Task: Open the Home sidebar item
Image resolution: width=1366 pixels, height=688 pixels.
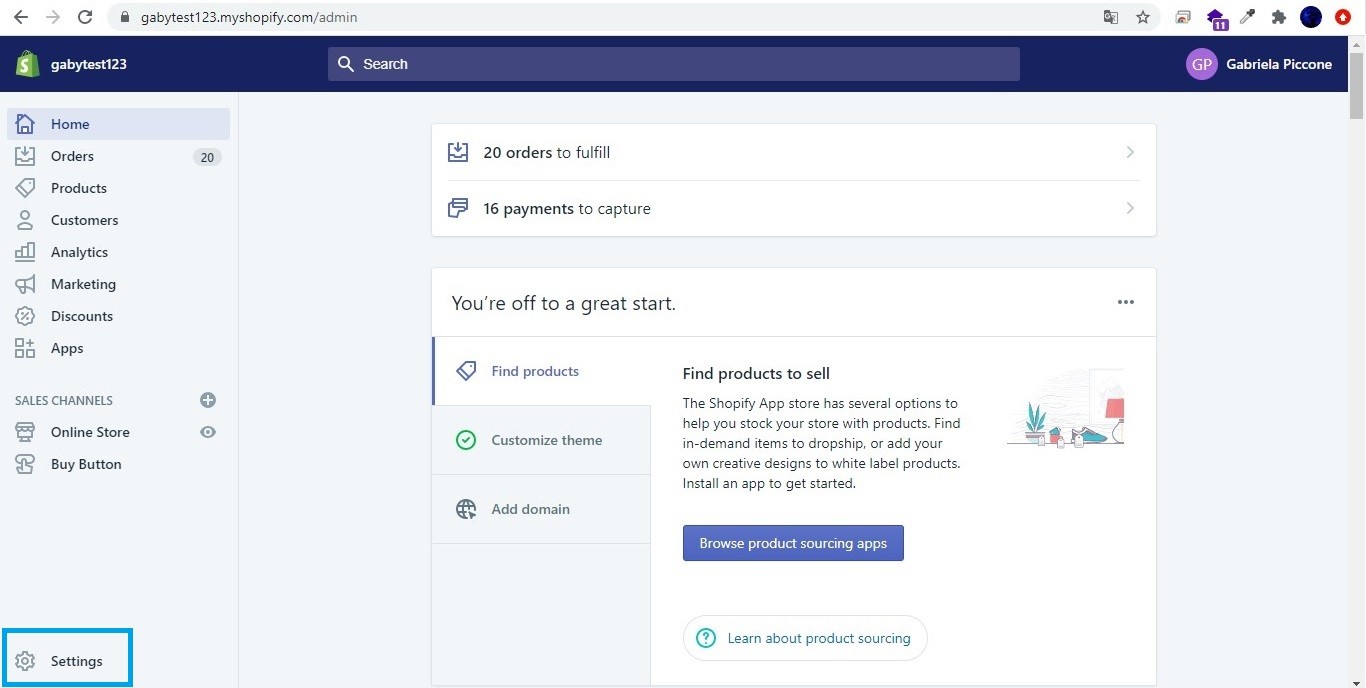Action: [x=118, y=124]
